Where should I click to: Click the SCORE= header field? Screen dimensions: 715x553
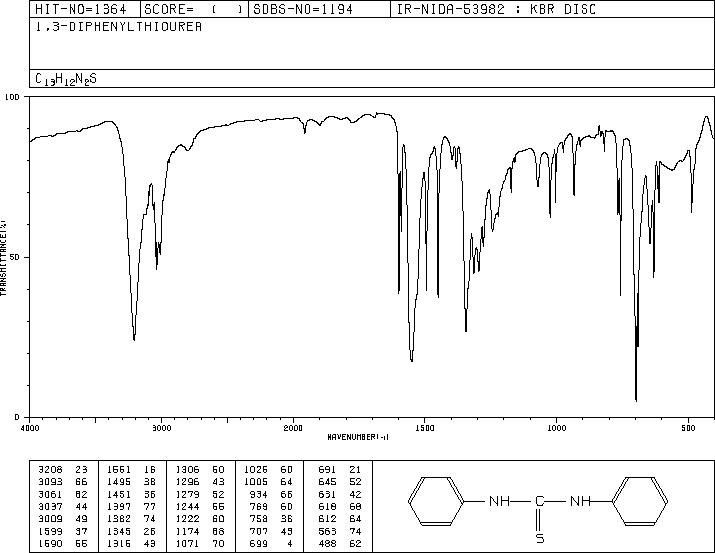(194, 9)
